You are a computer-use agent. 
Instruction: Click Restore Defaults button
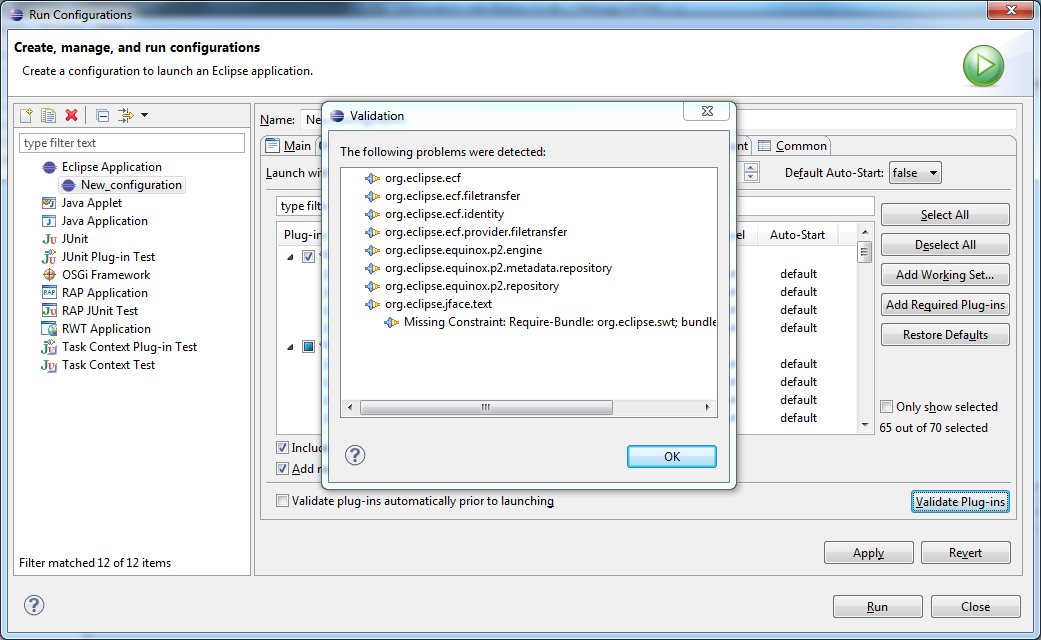click(x=945, y=335)
